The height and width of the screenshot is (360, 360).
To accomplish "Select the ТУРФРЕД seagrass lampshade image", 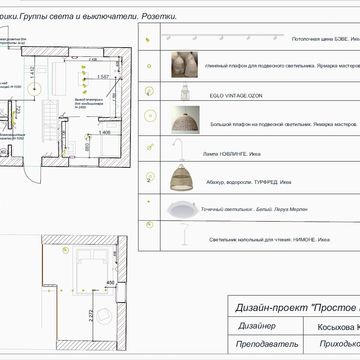I will click(181, 177).
